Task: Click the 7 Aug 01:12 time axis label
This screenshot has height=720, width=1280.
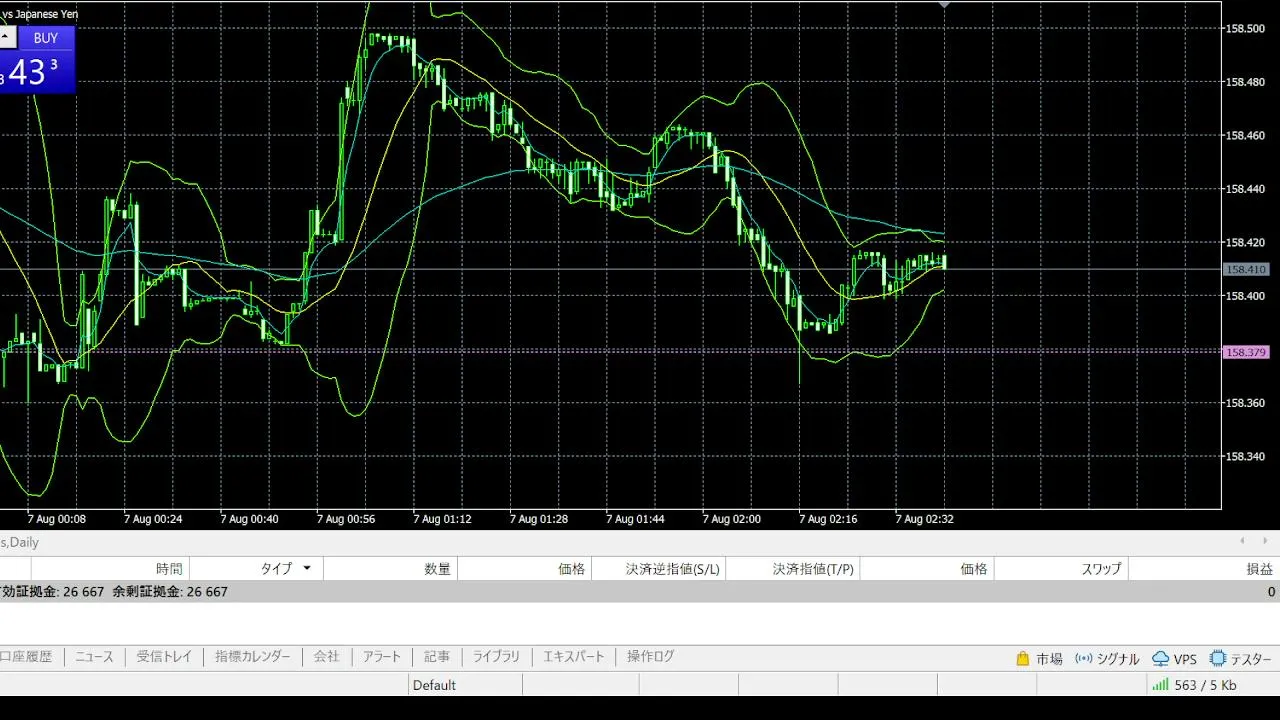Action: 442,519
